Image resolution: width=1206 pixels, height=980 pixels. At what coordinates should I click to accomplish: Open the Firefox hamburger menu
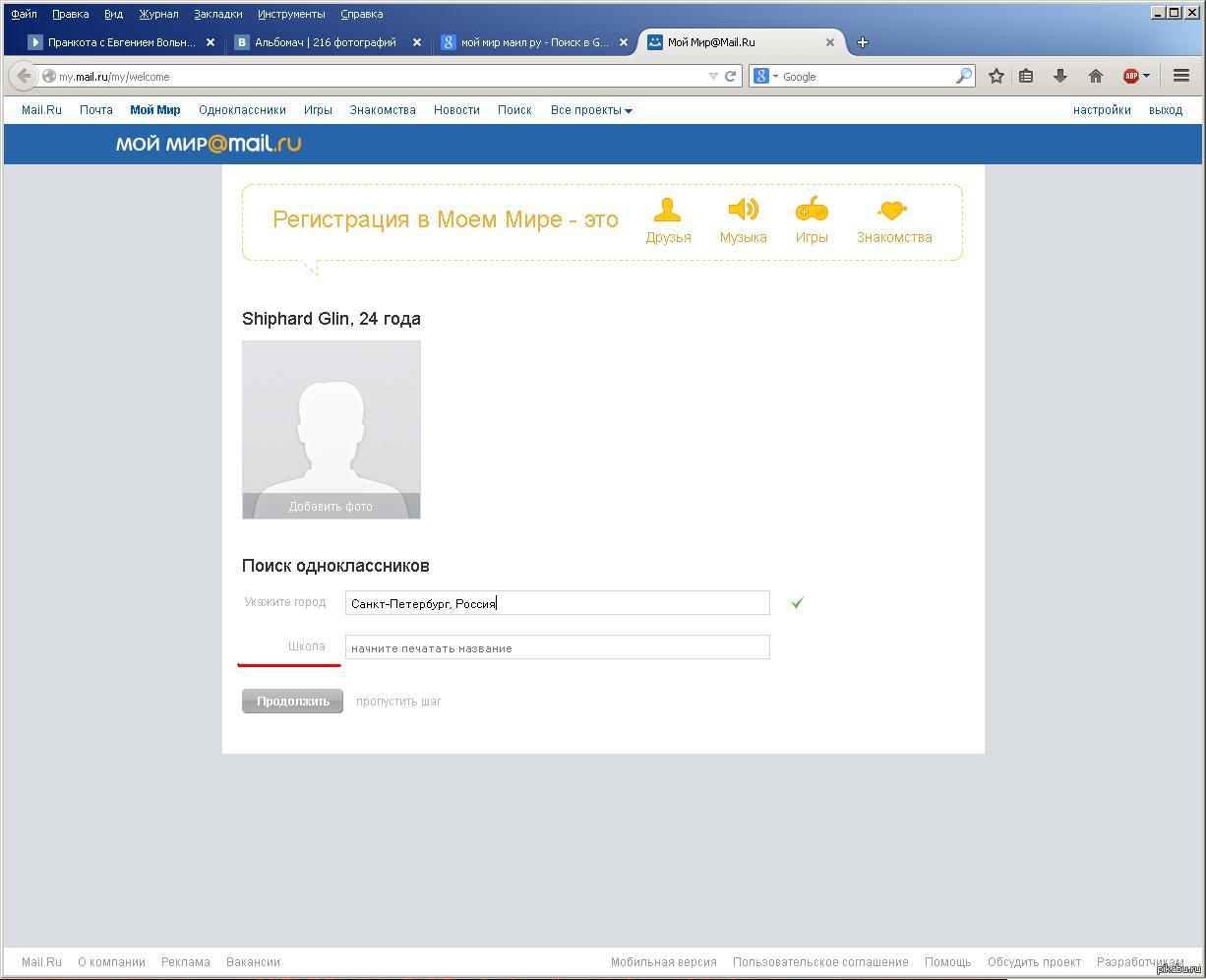coord(1181,76)
